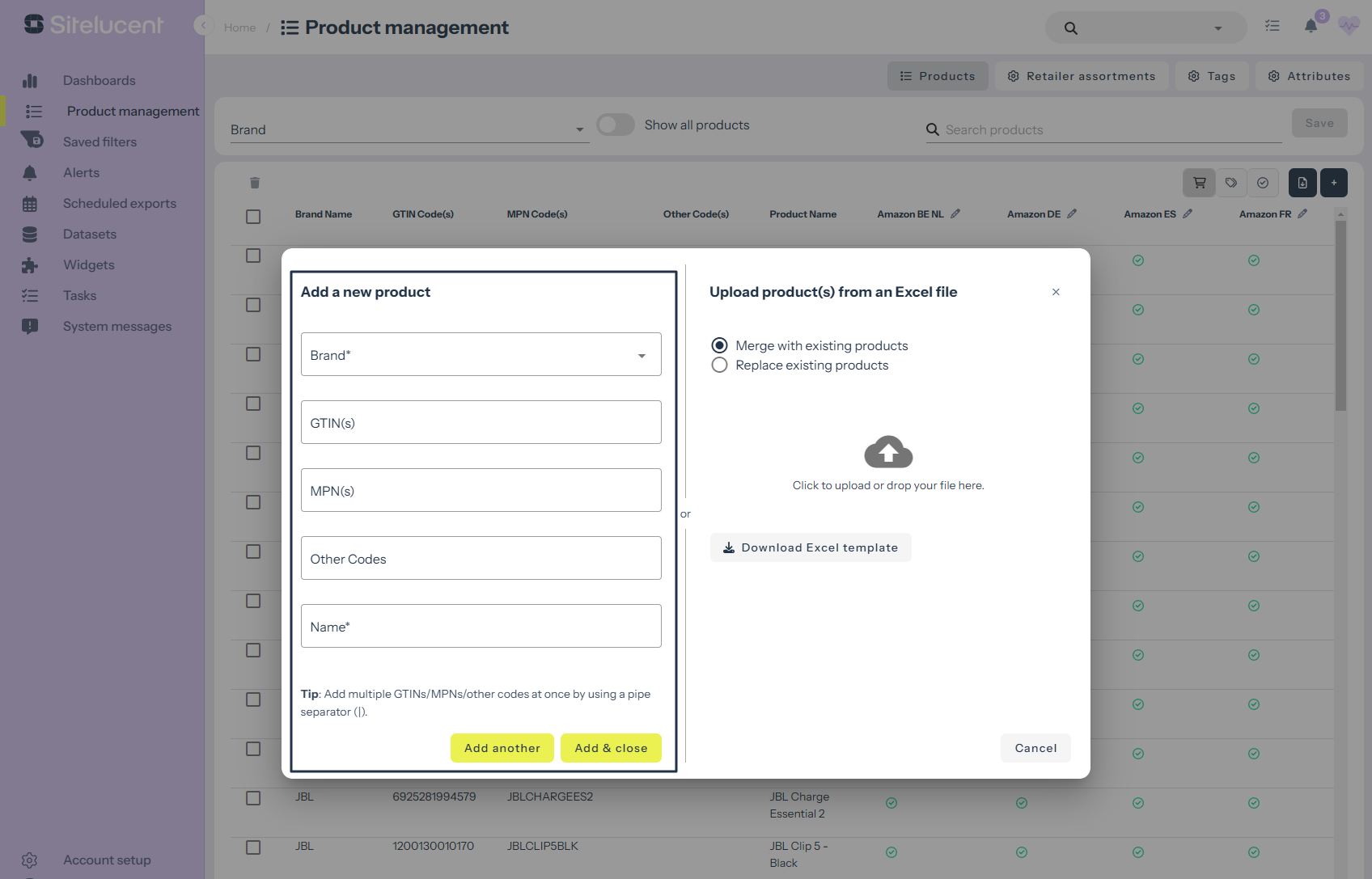1372x879 pixels.
Task: Select Merge with existing products option
Action: tap(719, 346)
